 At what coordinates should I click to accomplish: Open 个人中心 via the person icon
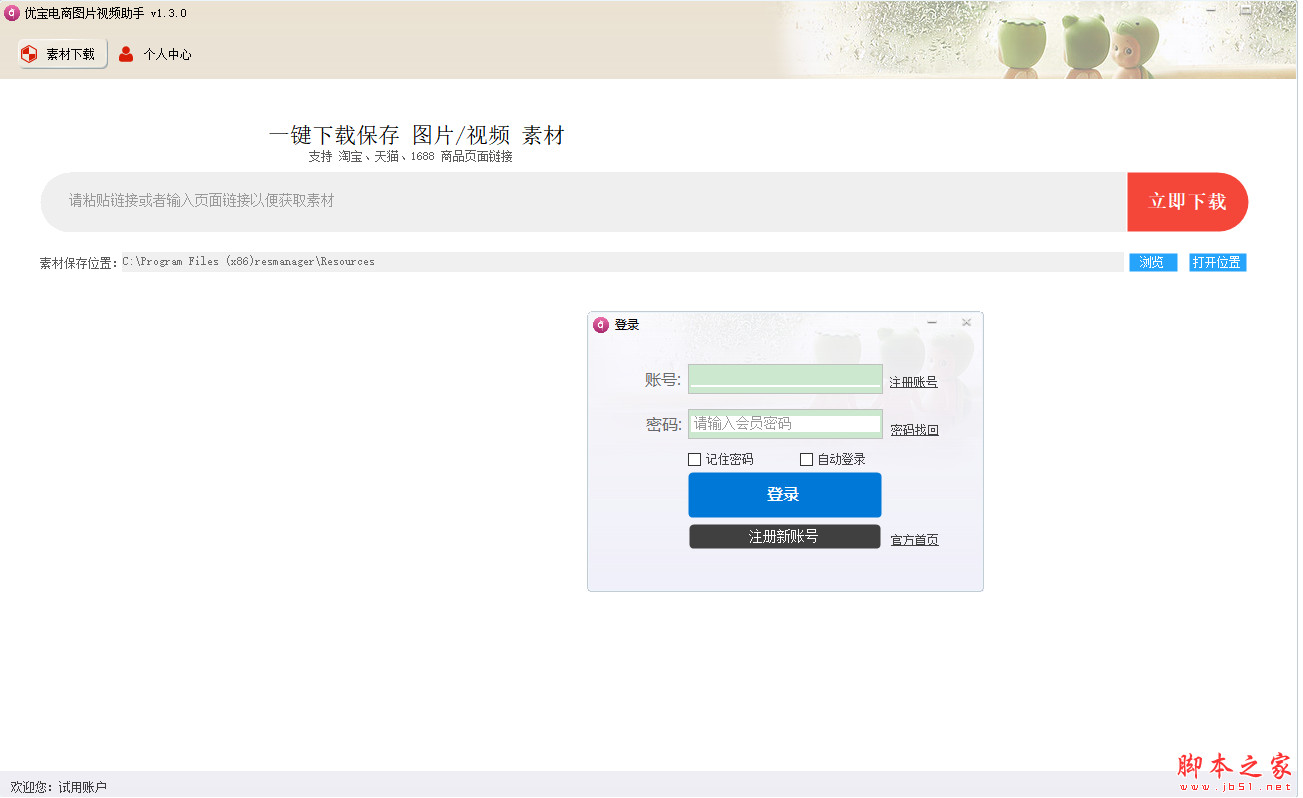point(126,54)
